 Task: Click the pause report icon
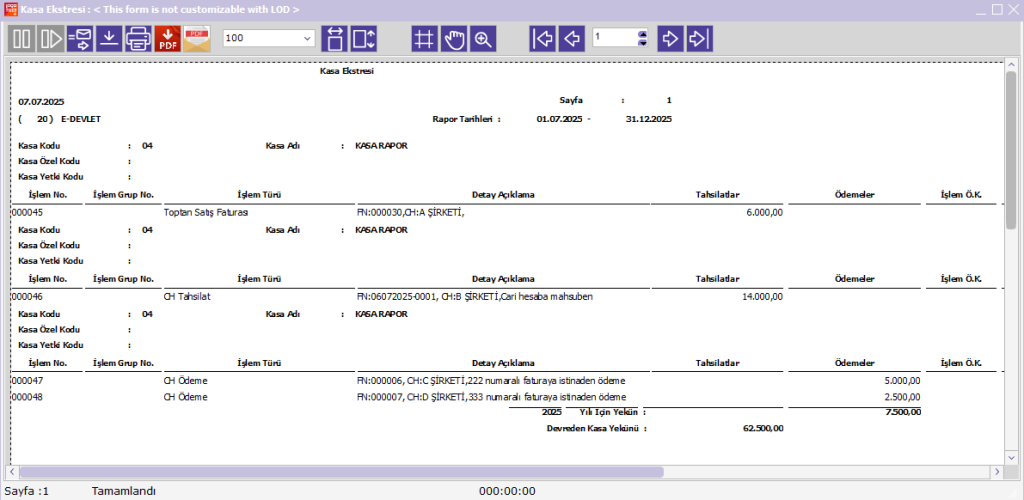pos(22,39)
